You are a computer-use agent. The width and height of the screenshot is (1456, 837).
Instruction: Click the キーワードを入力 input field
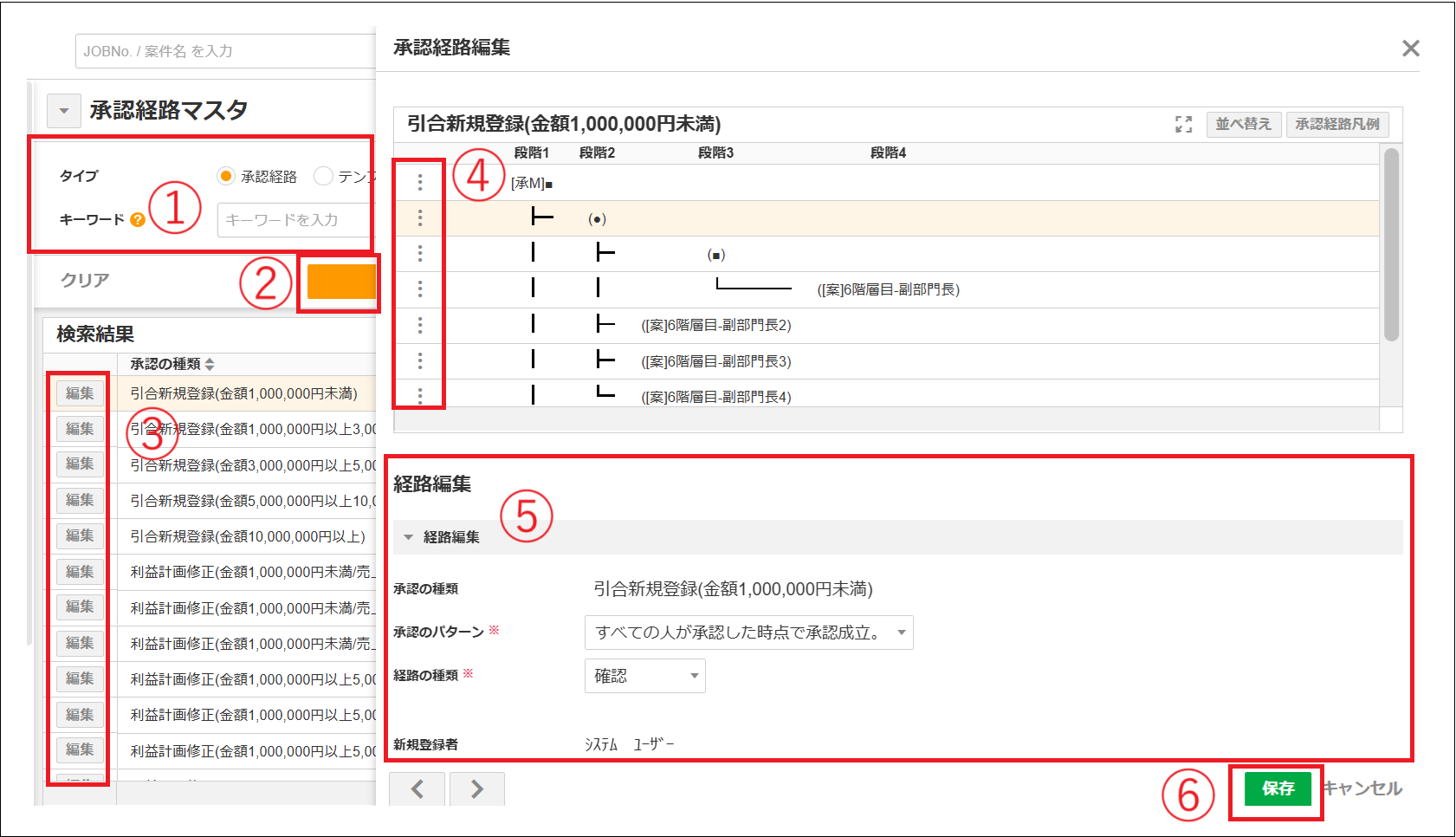tap(294, 220)
